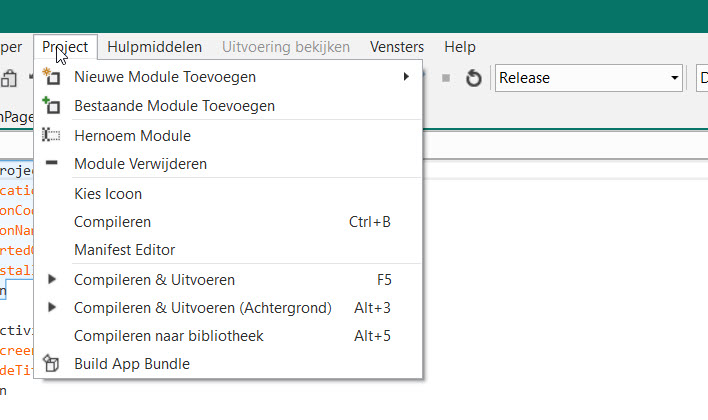Click the Hernoem Module icon

pos(52,135)
